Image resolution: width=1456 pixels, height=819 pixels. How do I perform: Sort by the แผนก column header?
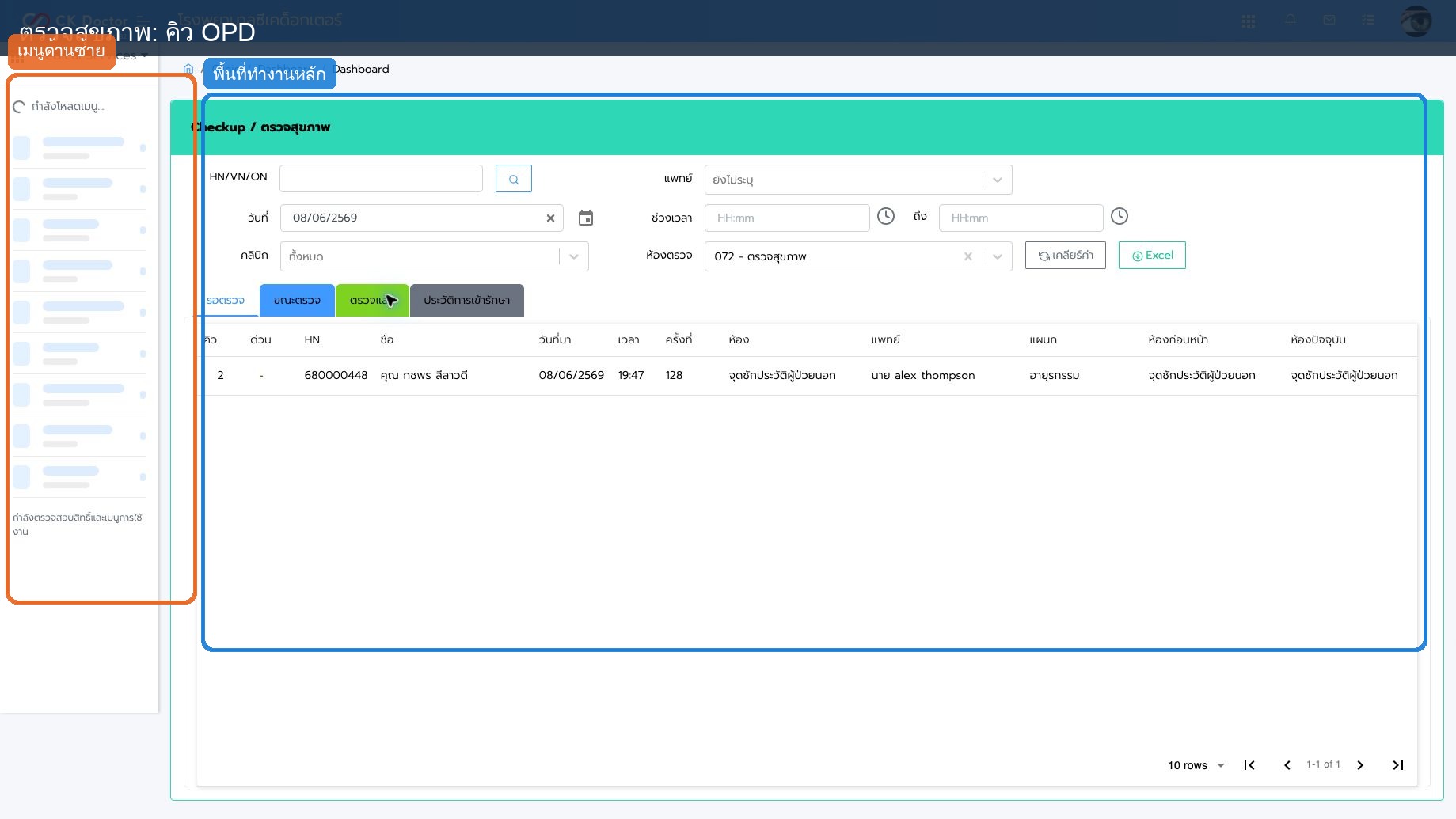pos(1043,339)
